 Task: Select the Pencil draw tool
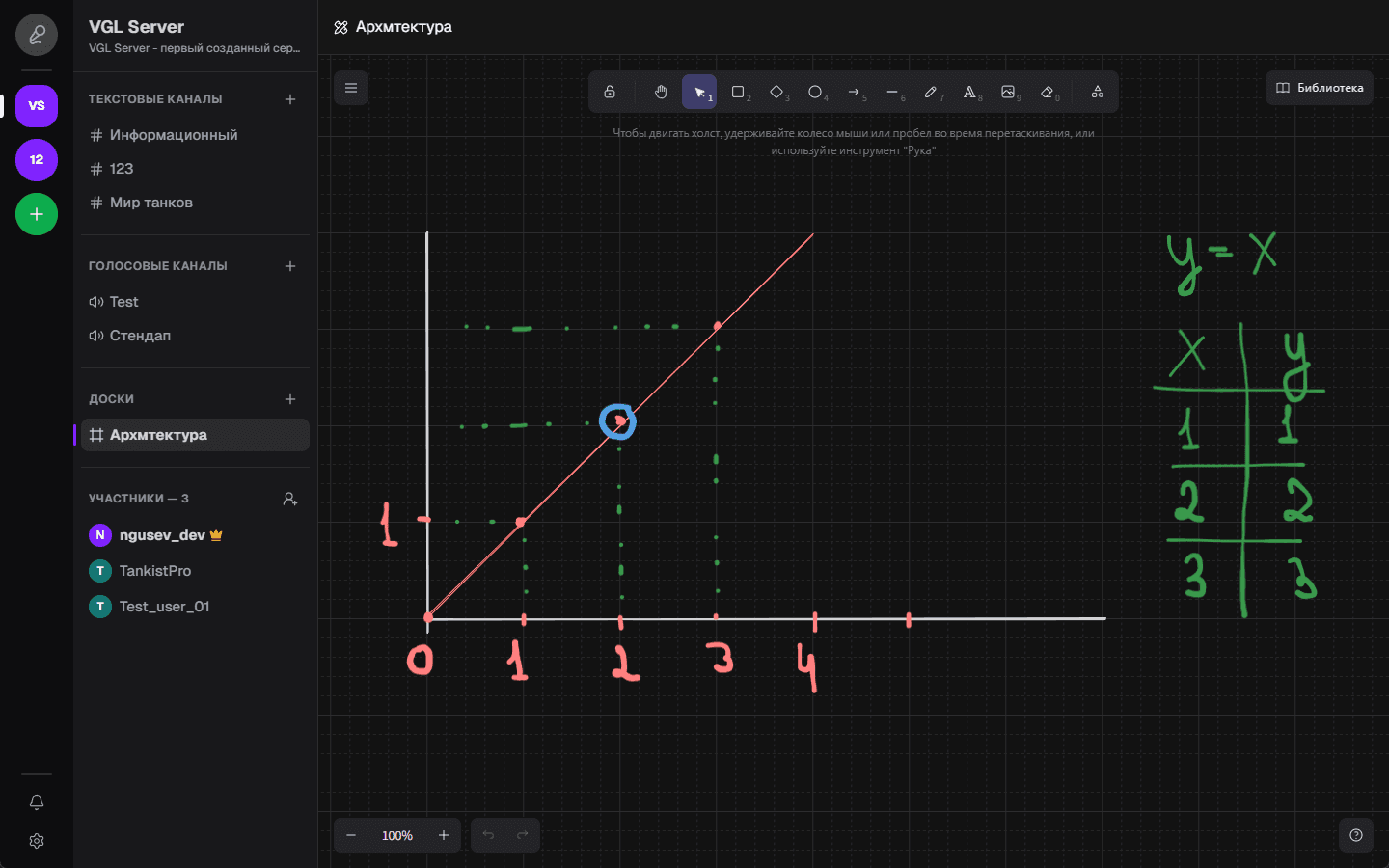pos(931,92)
